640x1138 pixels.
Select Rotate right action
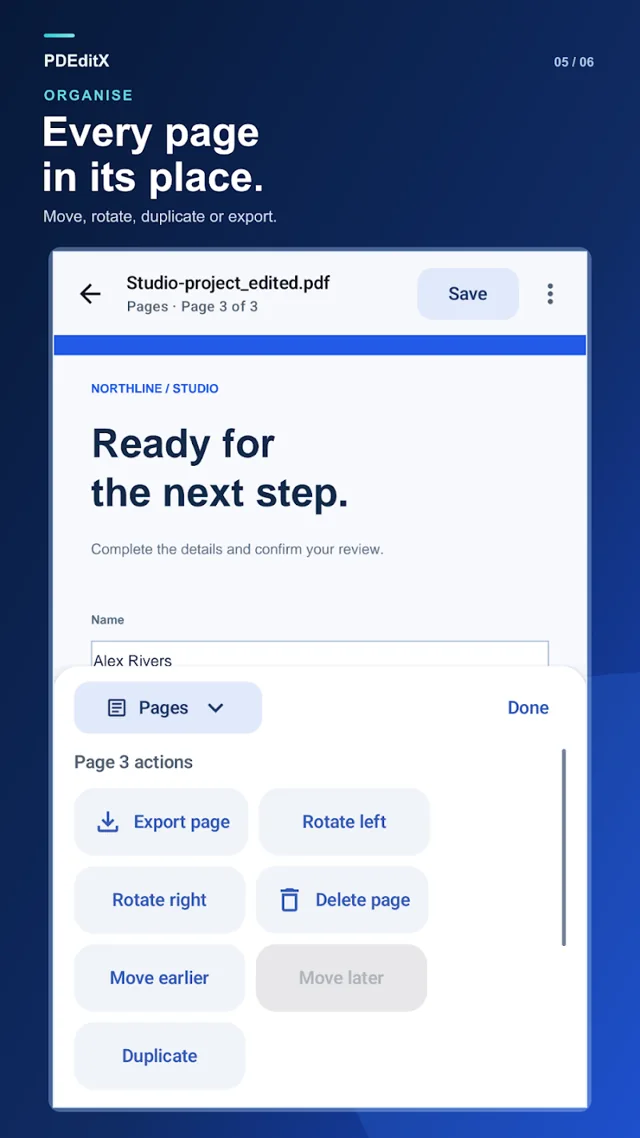click(160, 900)
